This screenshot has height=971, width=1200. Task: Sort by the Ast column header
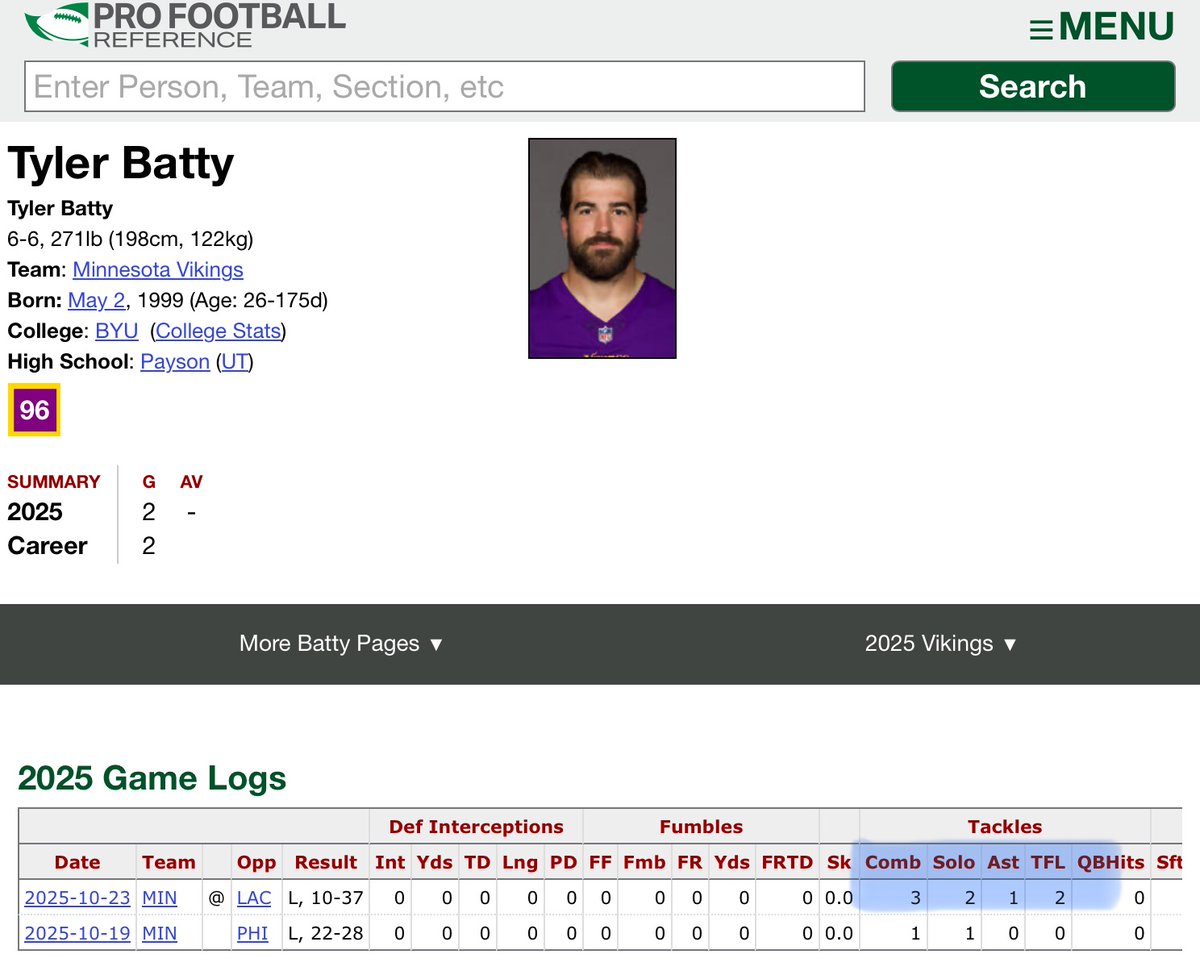[1003, 862]
